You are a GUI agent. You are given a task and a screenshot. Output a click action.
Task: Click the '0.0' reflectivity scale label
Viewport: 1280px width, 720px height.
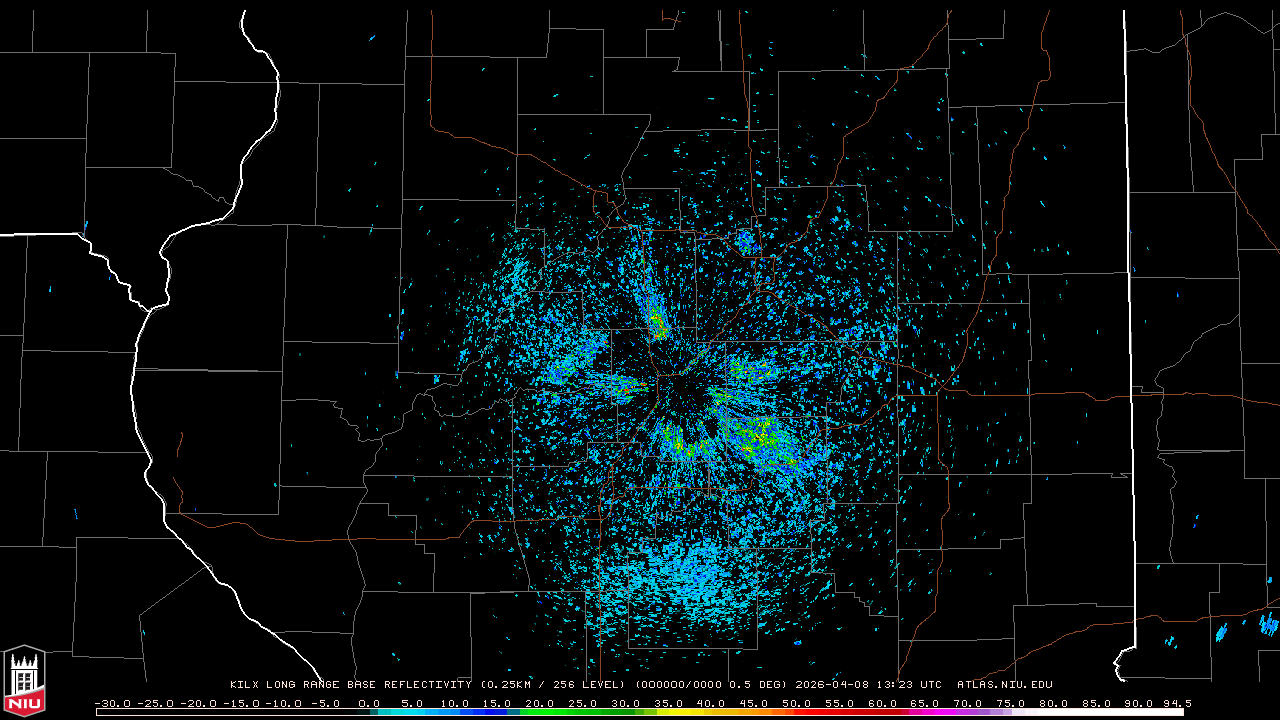coord(369,703)
